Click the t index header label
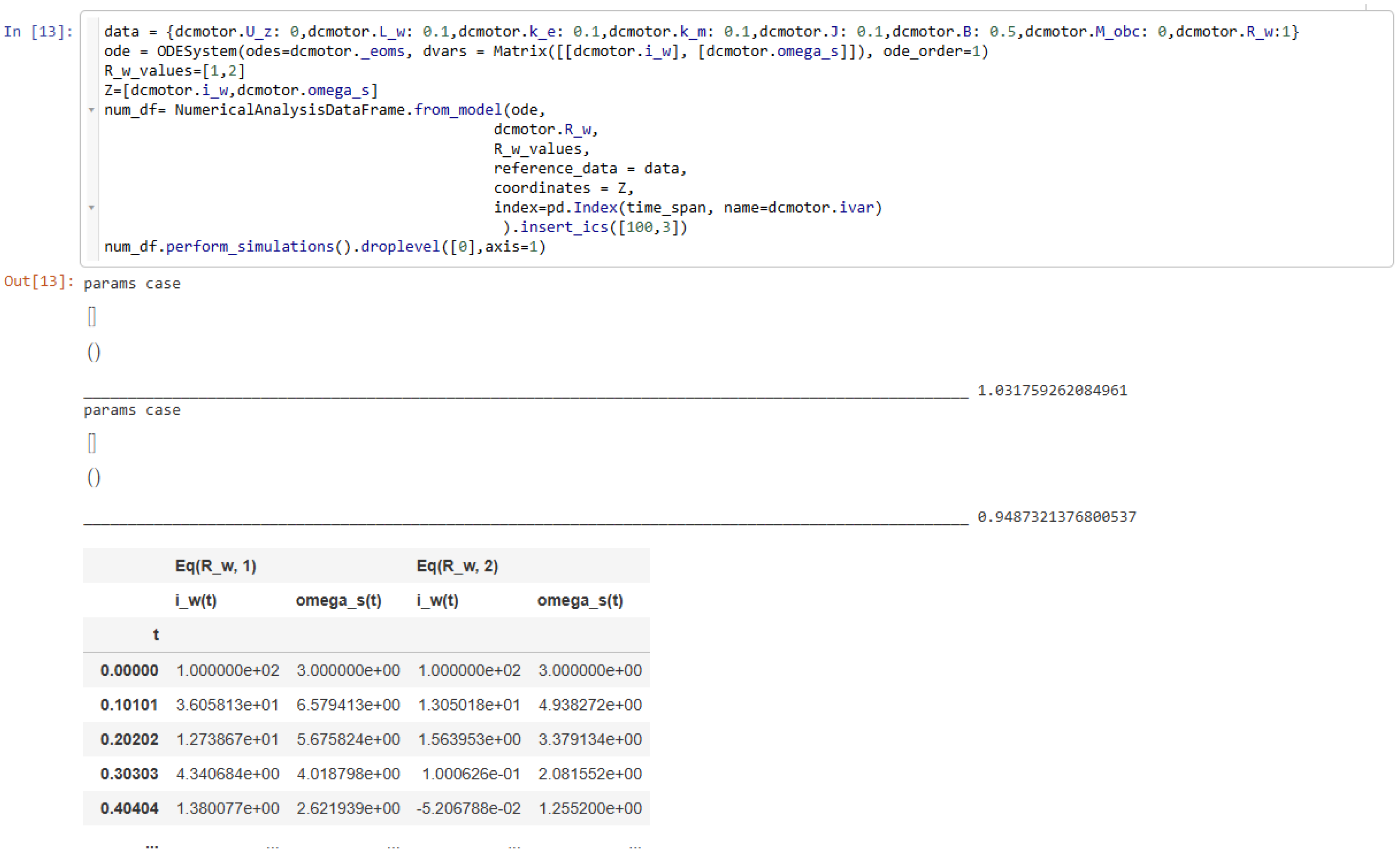This screenshot has height=854, width=1400. (156, 635)
